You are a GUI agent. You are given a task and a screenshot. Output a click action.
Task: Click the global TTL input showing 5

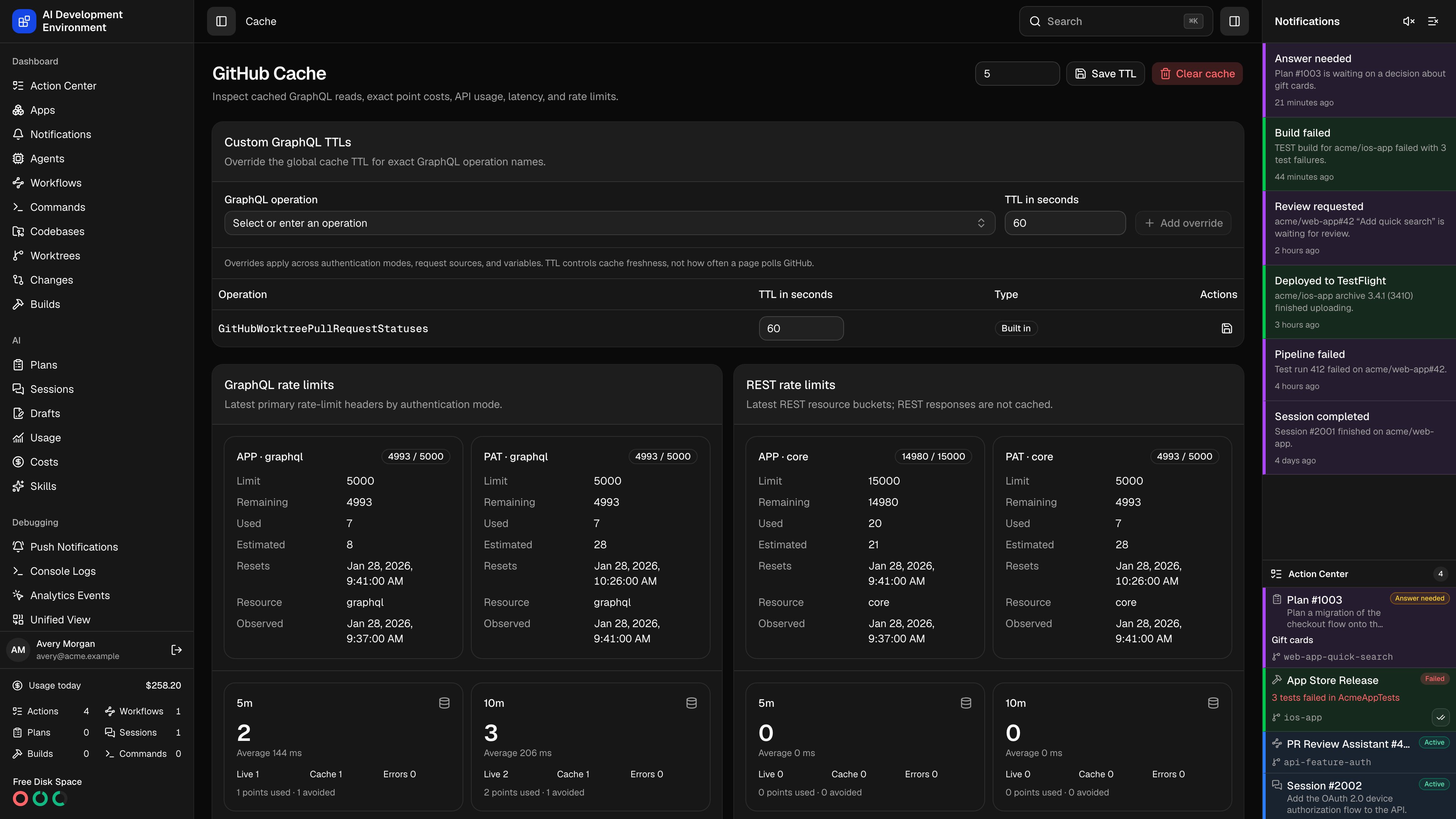(x=1017, y=74)
